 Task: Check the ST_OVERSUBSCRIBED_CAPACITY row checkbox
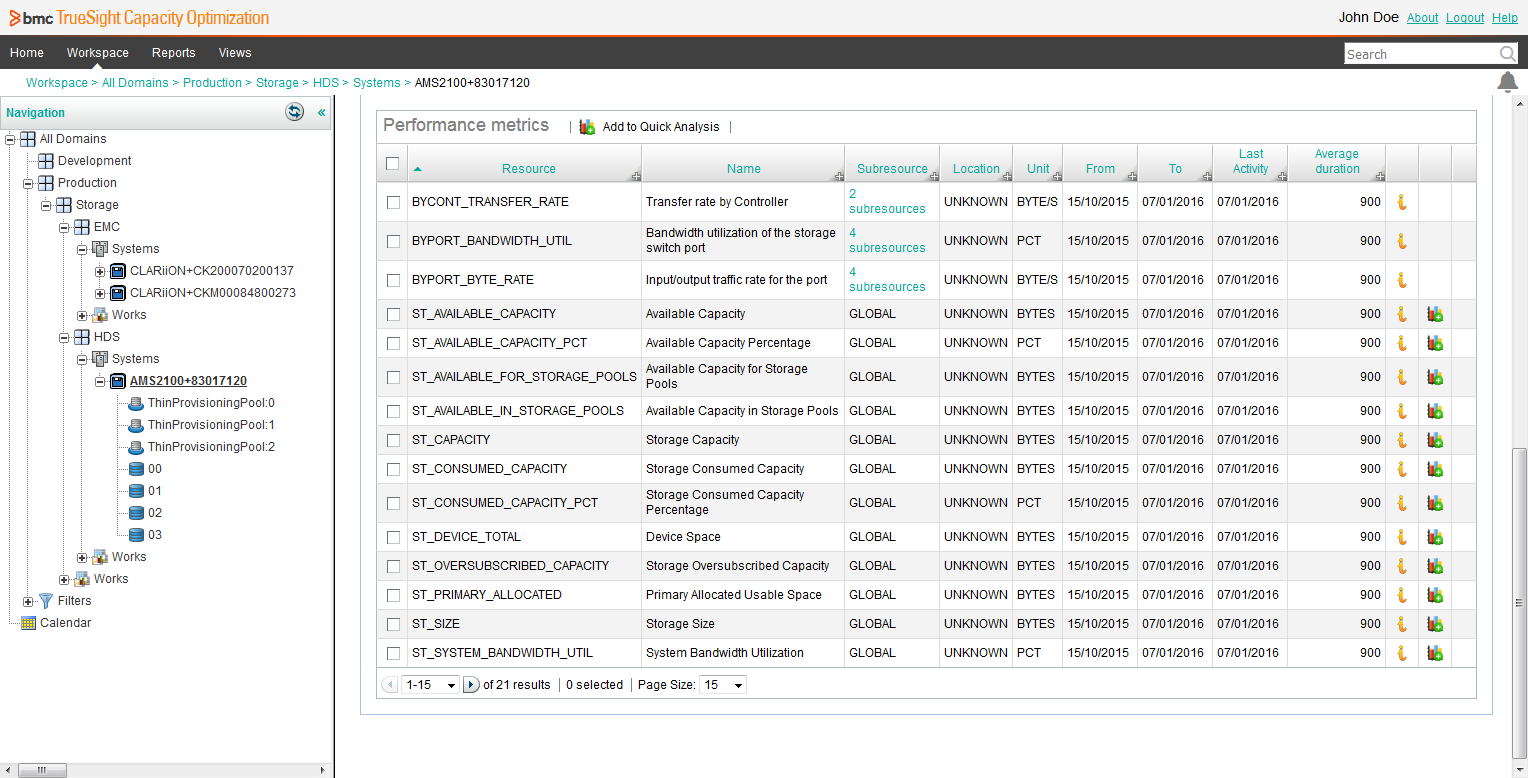coord(393,566)
